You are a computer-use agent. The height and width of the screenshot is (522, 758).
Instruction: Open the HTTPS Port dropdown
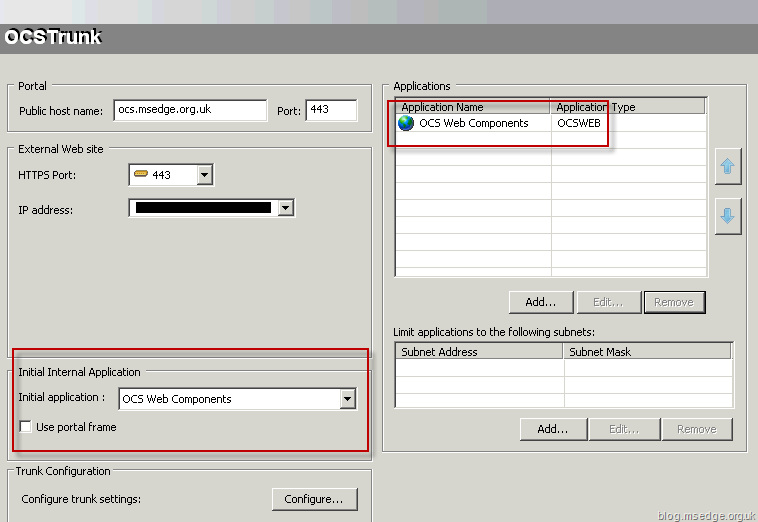point(204,175)
